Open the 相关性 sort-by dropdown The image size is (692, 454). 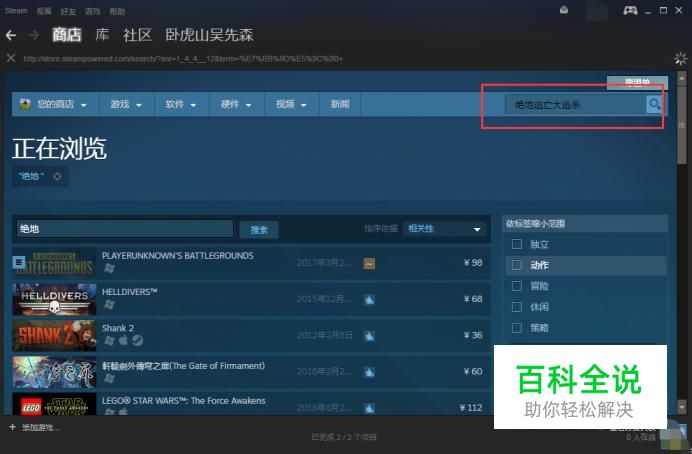(444, 229)
